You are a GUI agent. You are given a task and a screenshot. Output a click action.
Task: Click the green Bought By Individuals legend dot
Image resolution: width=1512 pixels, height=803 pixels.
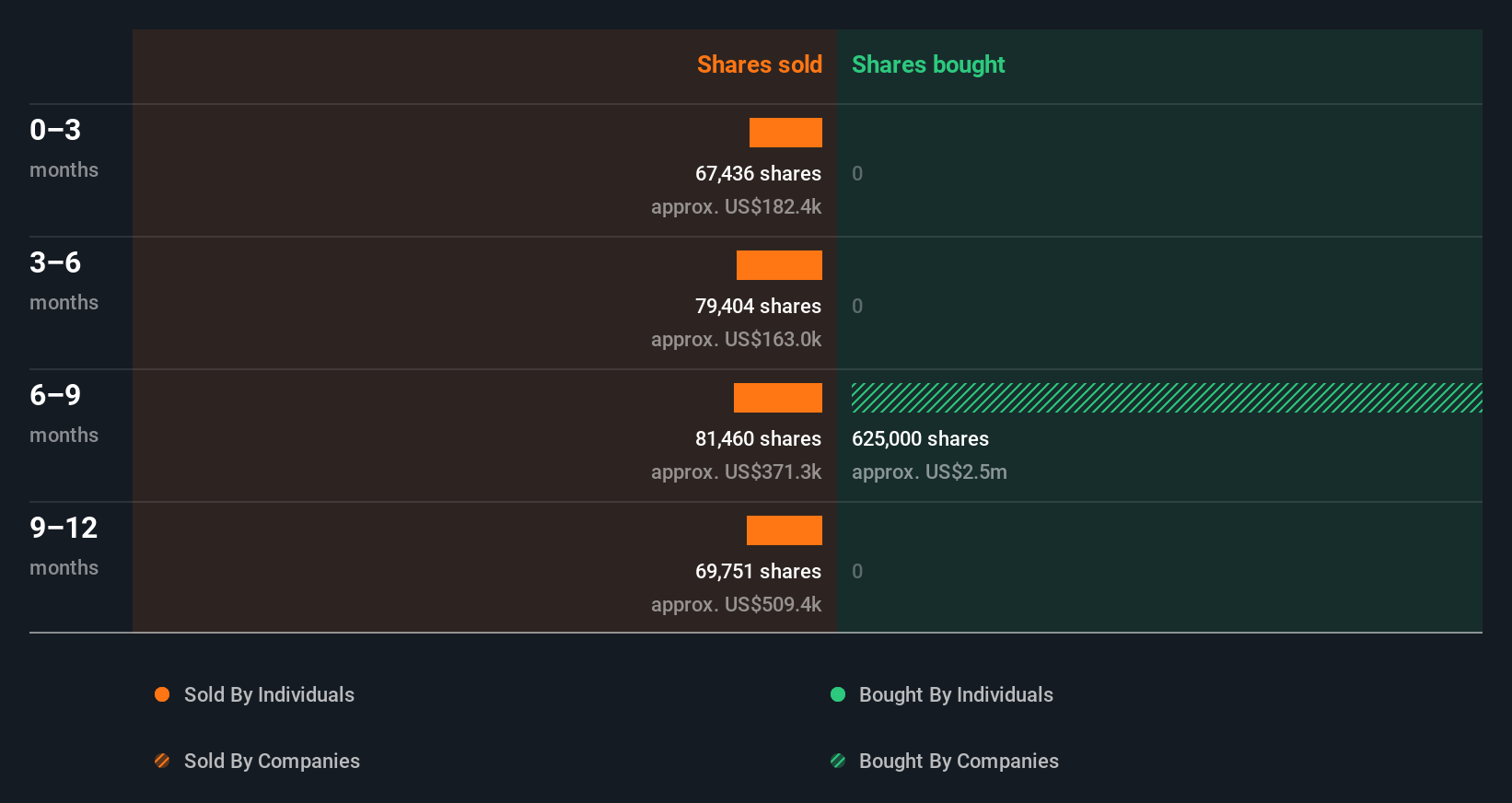coord(838,694)
